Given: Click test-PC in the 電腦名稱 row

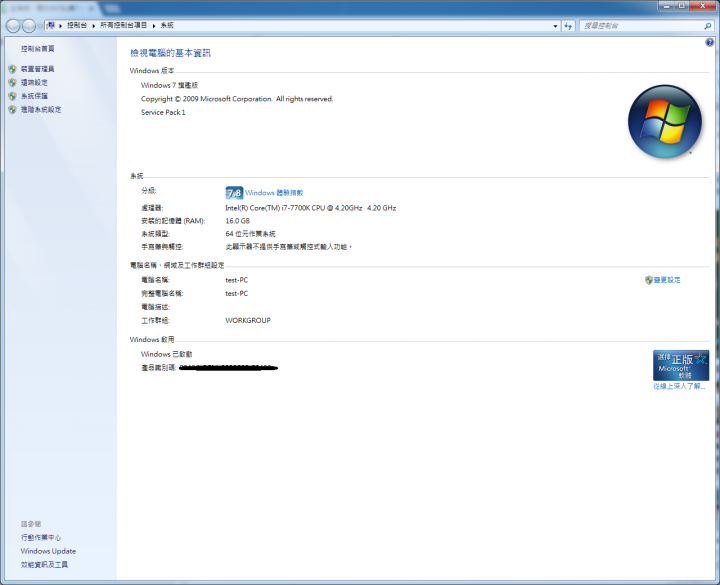Looking at the screenshot, I should coord(236,280).
